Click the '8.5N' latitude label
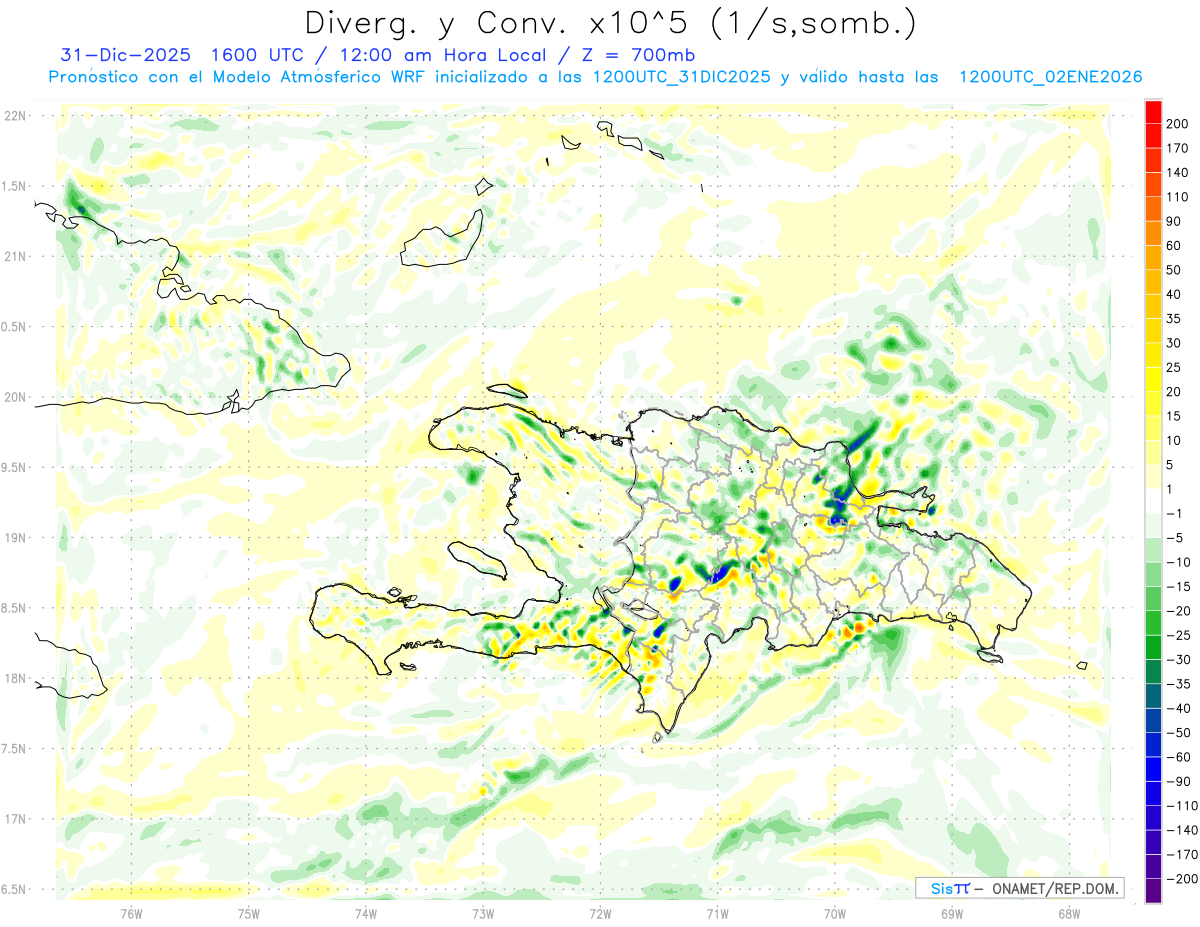The height and width of the screenshot is (927, 1200). (15, 608)
